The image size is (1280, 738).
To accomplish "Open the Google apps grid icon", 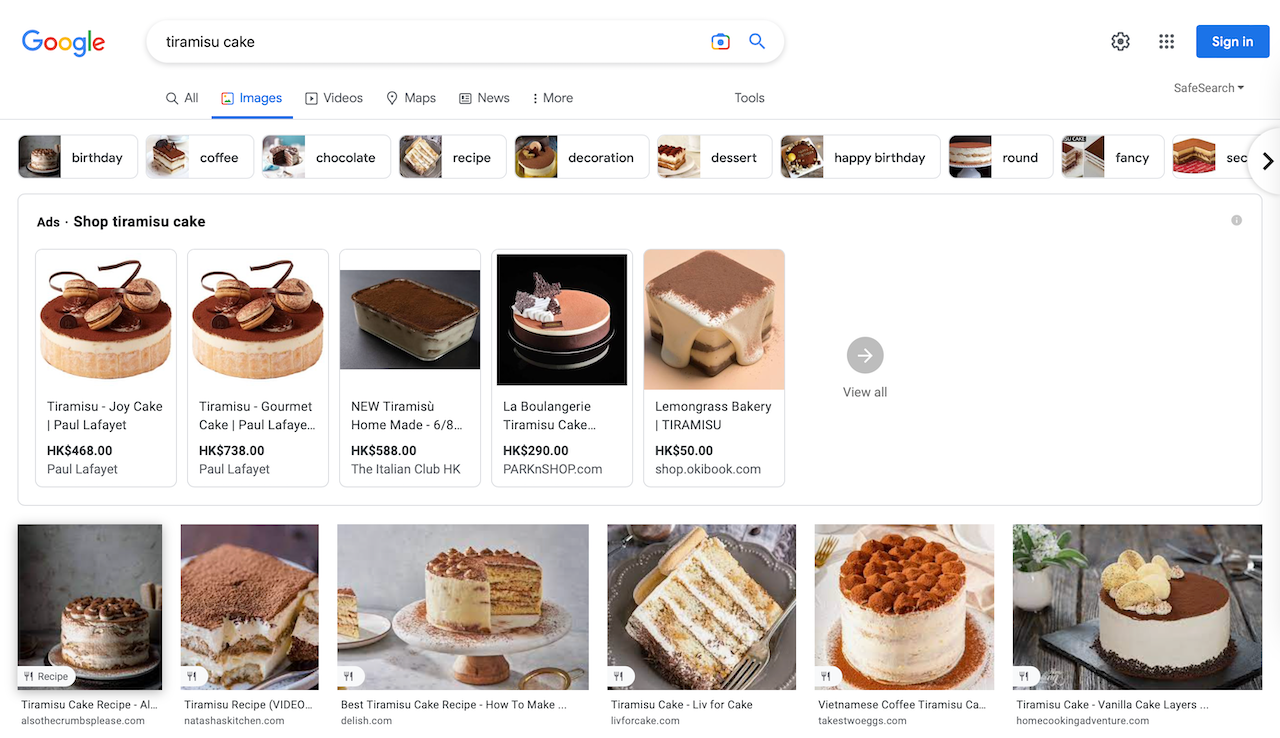I will click(x=1166, y=42).
